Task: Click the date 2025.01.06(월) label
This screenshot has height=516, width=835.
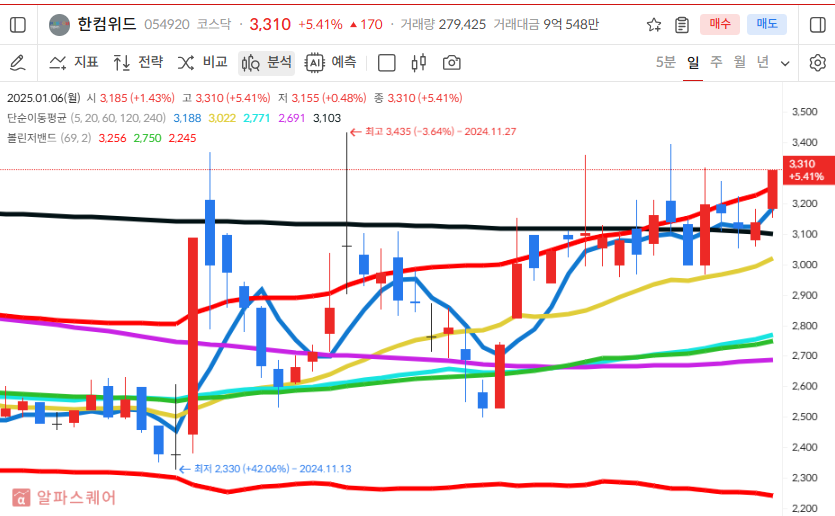Action: [44, 98]
